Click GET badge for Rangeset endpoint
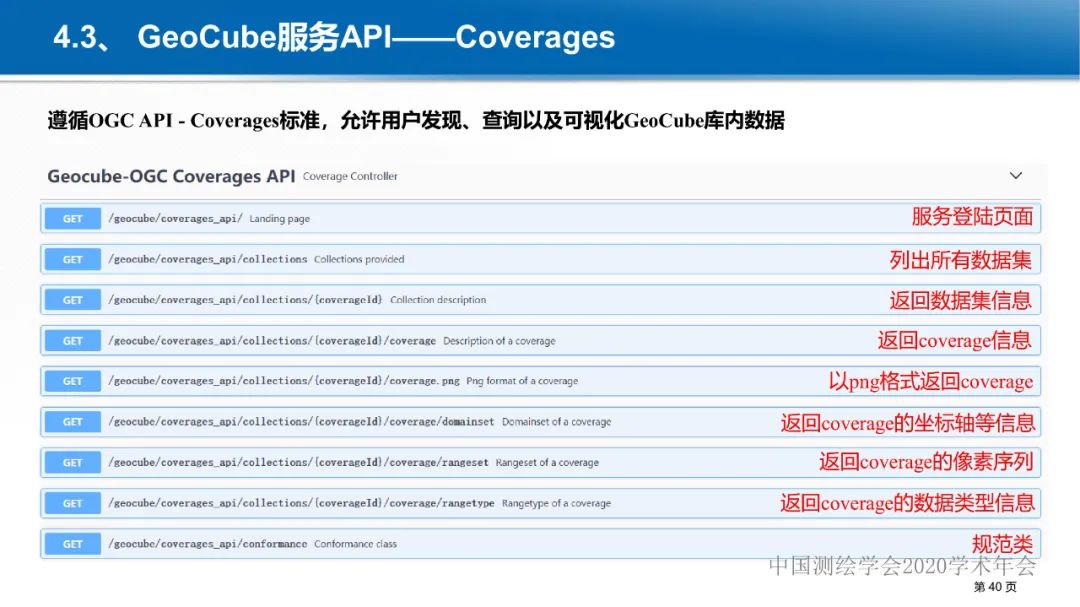Viewport: 1080px width, 607px height. (73, 463)
